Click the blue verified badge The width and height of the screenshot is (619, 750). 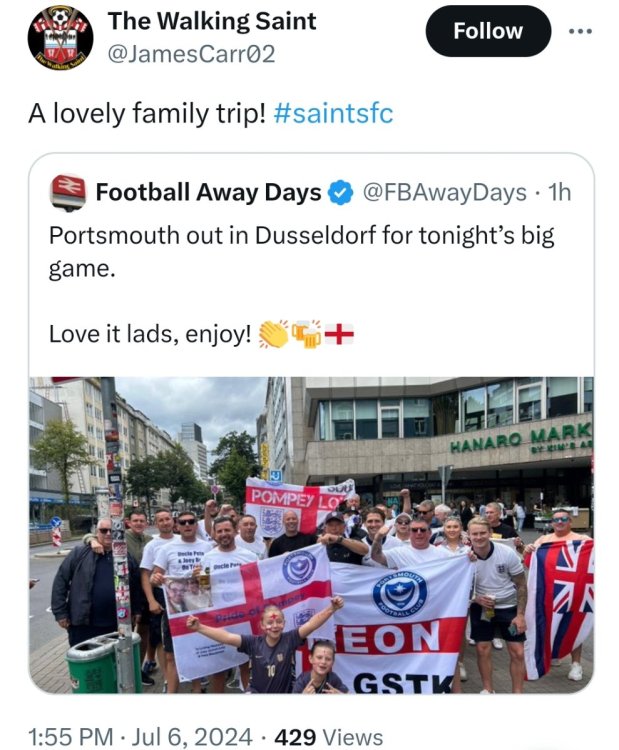[341, 192]
